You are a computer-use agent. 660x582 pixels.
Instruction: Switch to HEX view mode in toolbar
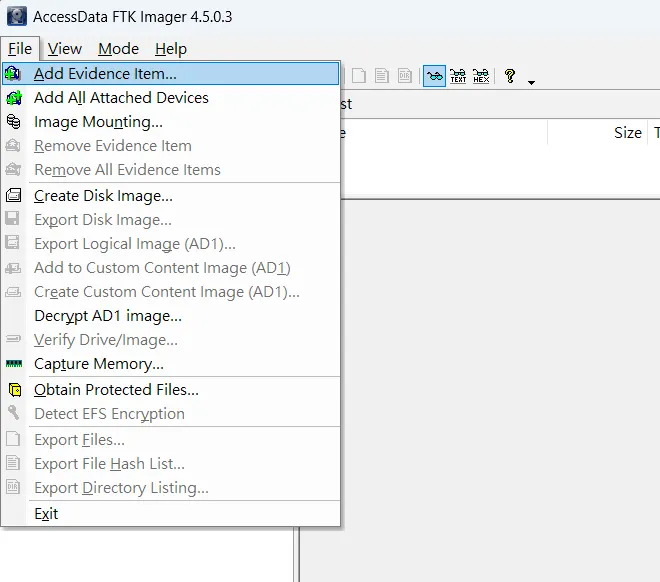pos(481,76)
